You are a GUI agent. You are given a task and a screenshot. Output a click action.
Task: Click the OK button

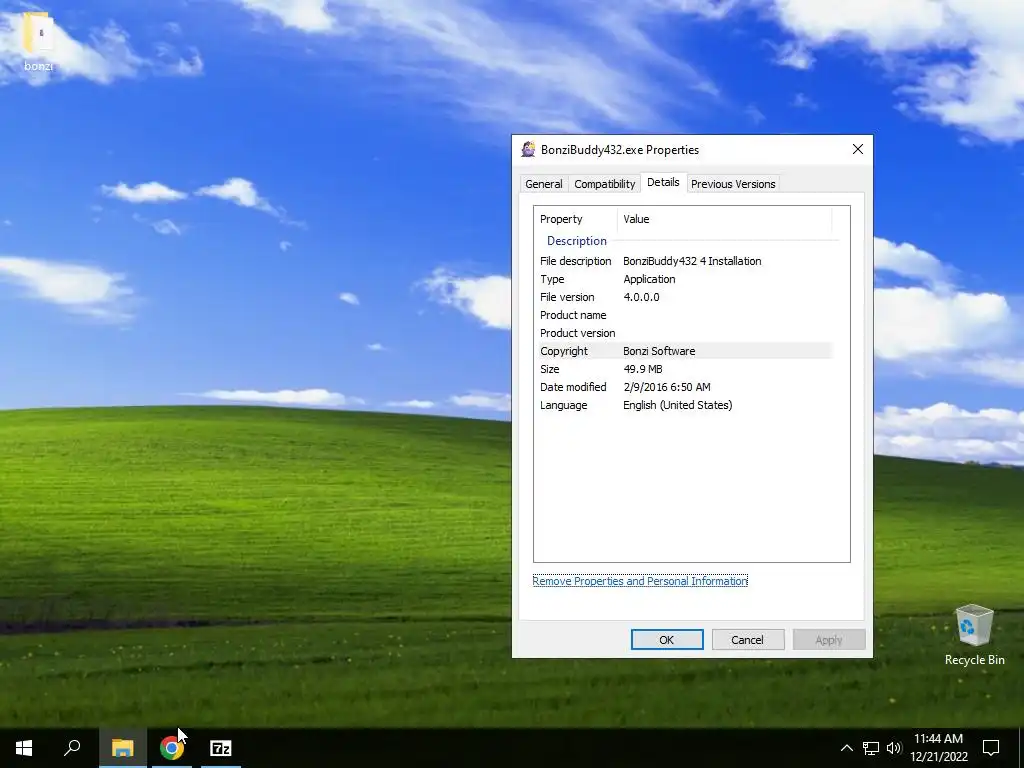667,640
